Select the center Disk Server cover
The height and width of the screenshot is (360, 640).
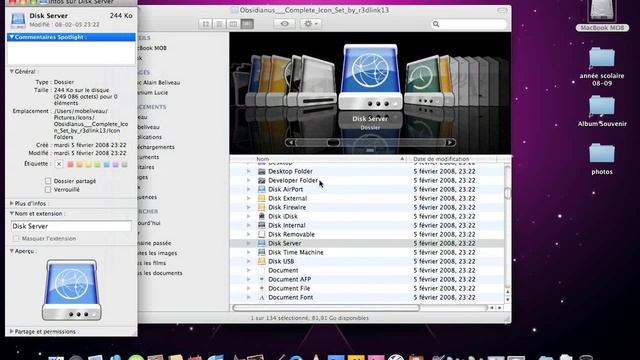[371, 77]
